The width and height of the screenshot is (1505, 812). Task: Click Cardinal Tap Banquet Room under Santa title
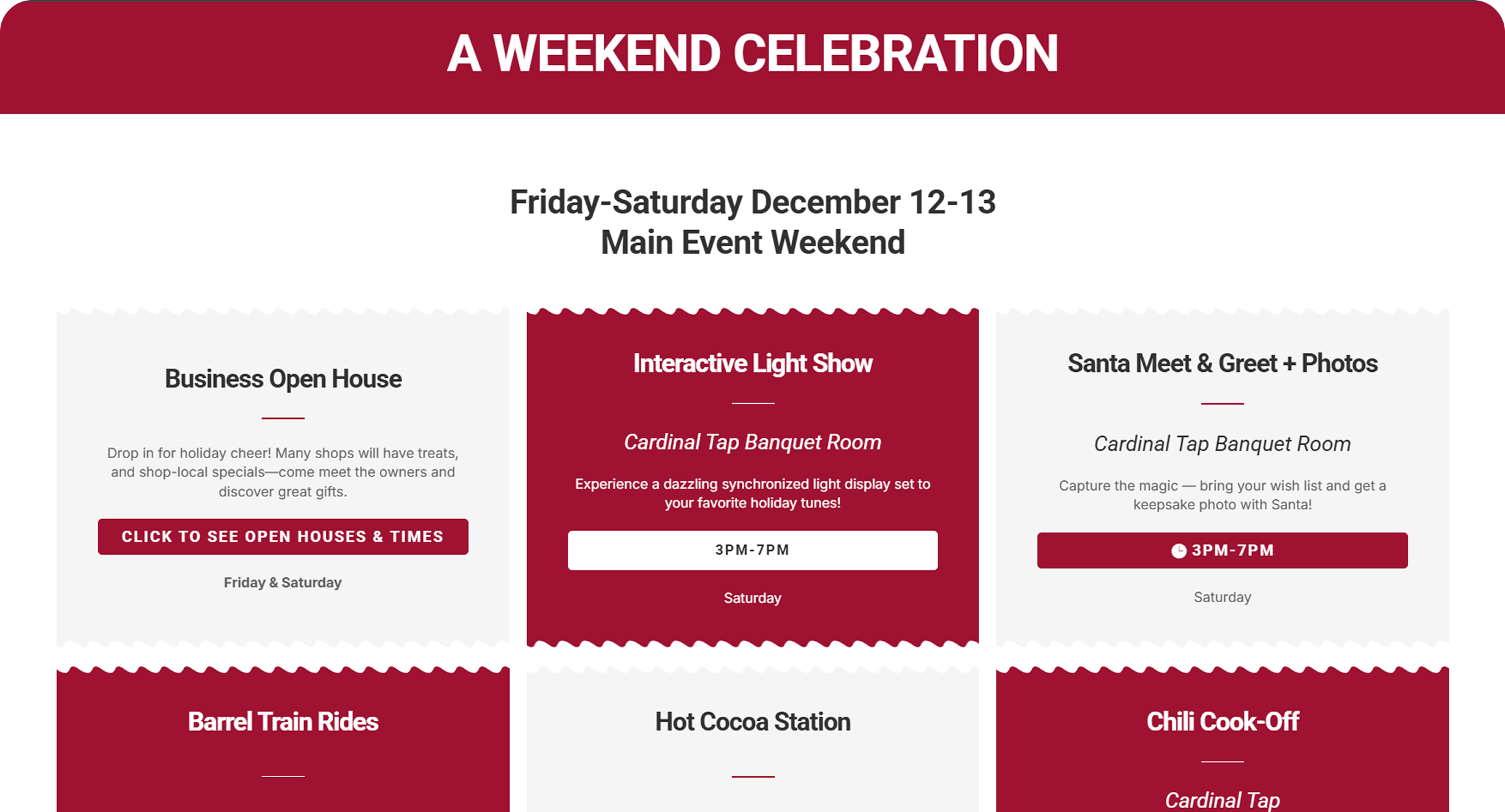[x=1222, y=444]
